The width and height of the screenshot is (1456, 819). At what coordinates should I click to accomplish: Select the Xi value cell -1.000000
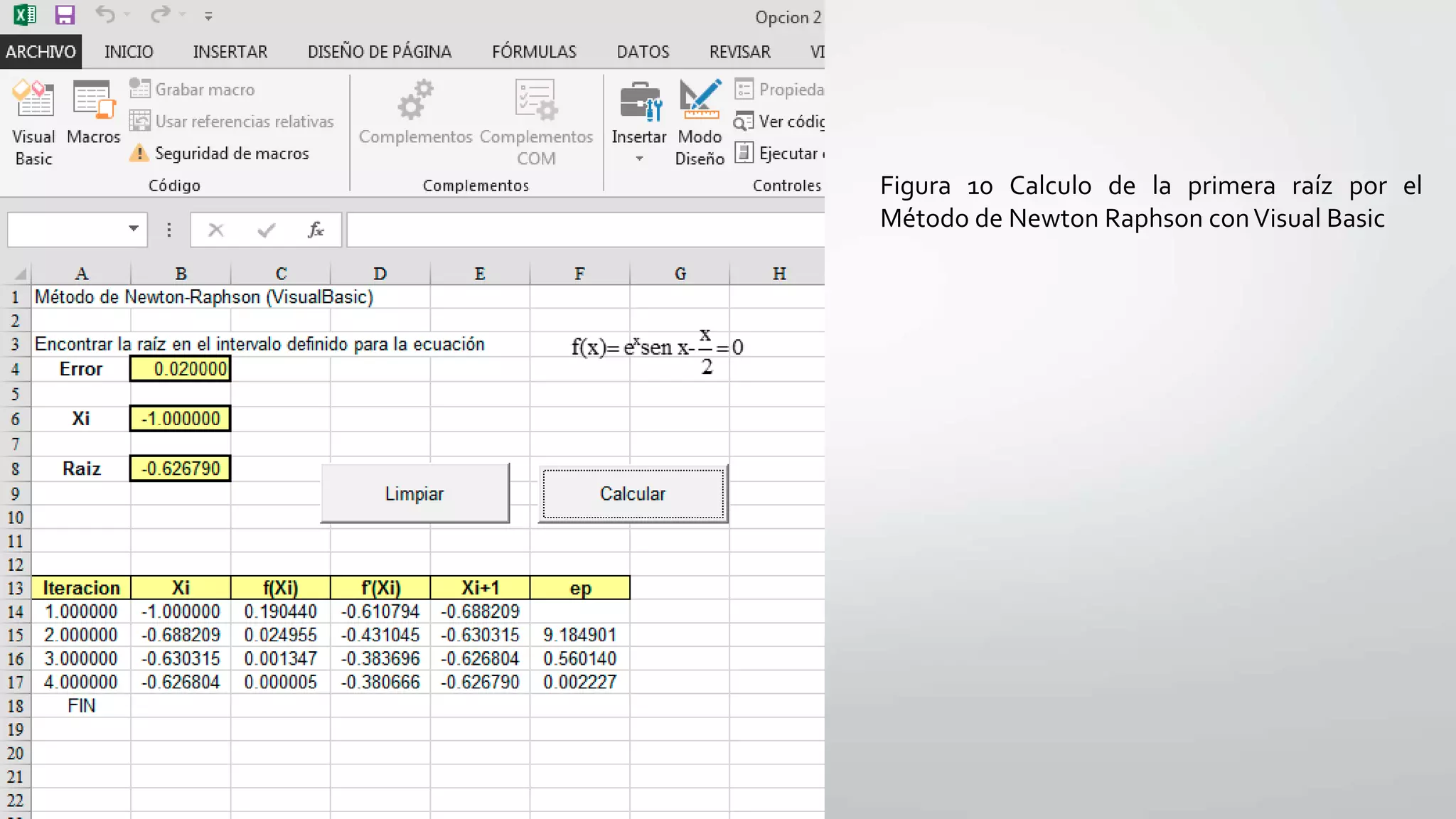pos(181,419)
